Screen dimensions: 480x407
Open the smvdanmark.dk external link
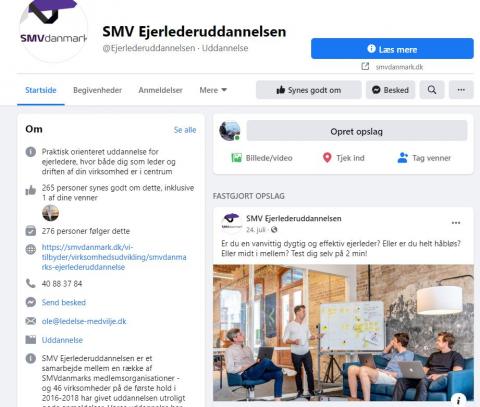(399, 67)
